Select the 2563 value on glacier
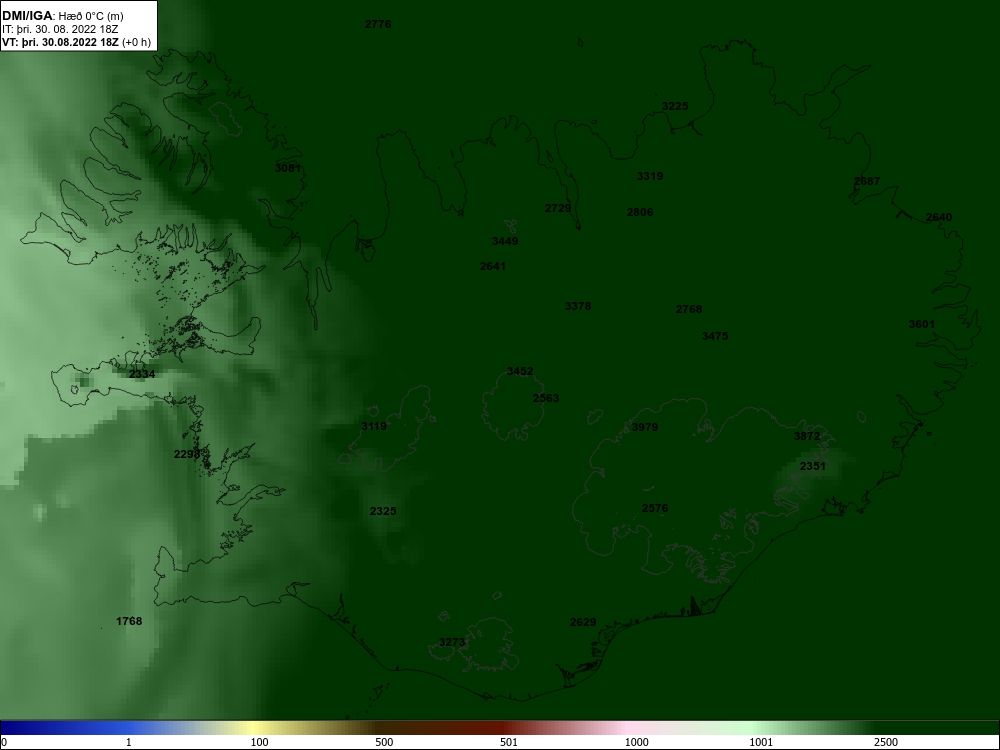Image resolution: width=1000 pixels, height=750 pixels. [x=546, y=399]
